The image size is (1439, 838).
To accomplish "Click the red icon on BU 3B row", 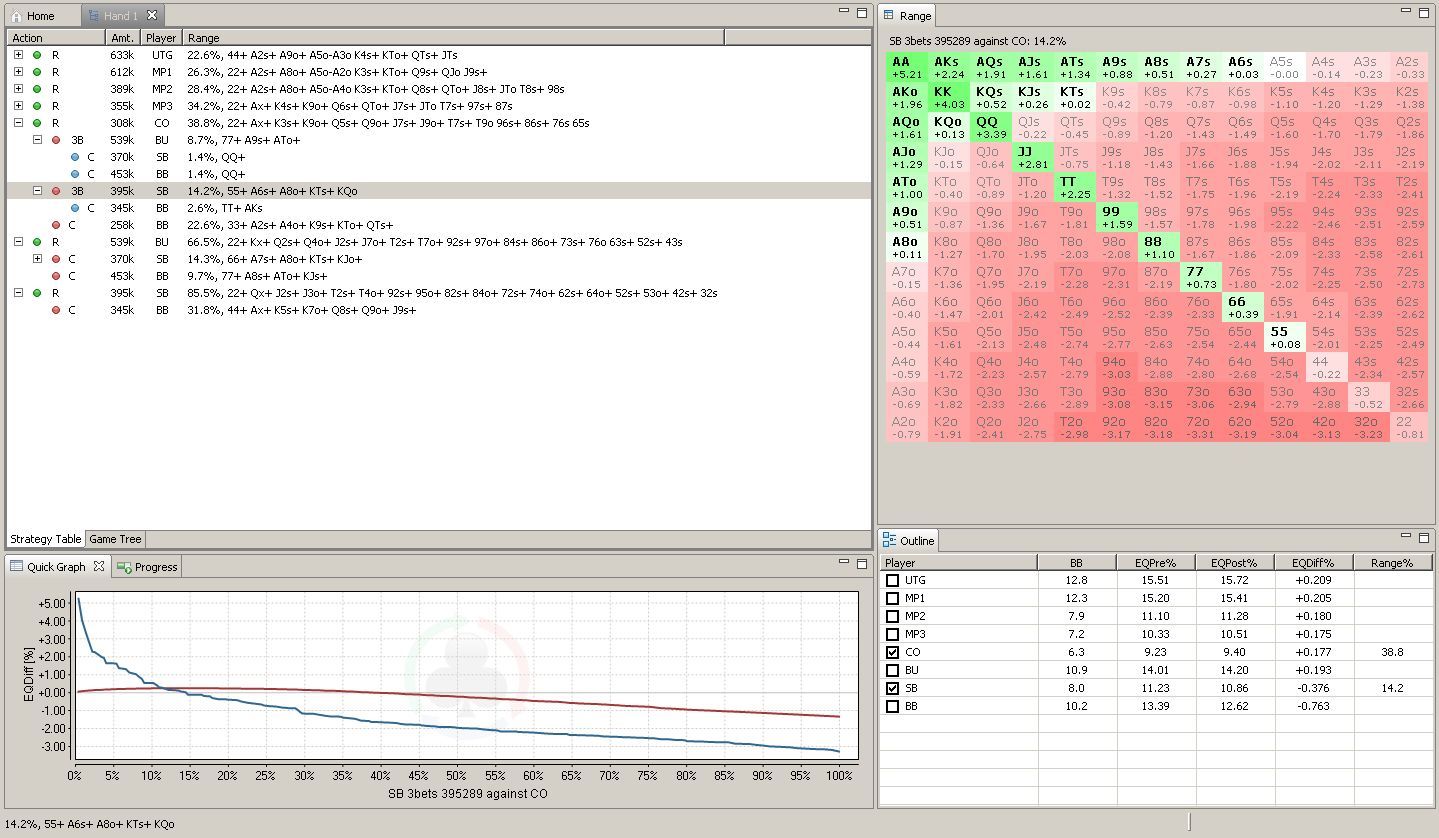I will point(56,140).
